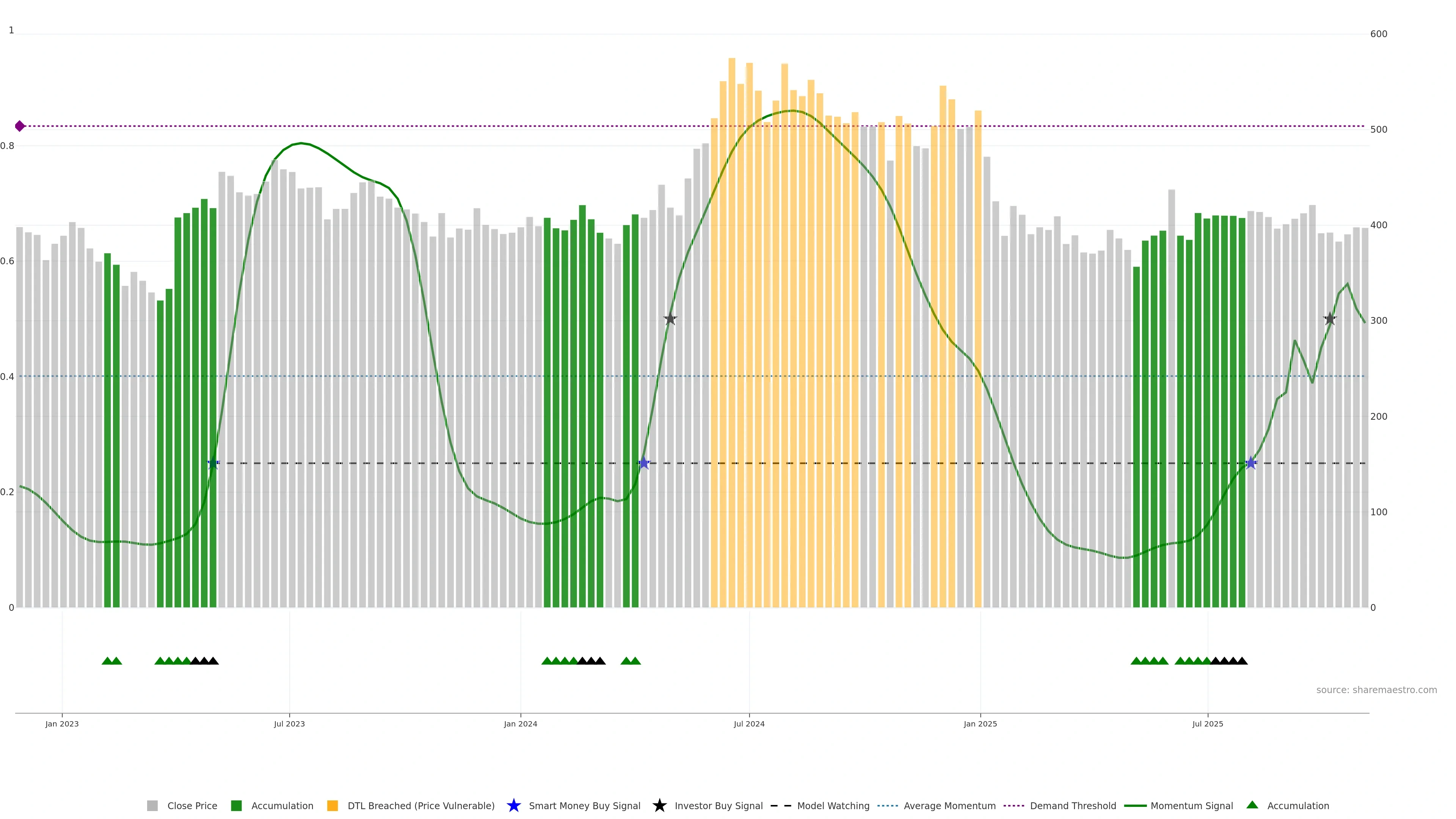
Task: Click the blue star Smart Money legend icon
Action: tap(513, 805)
